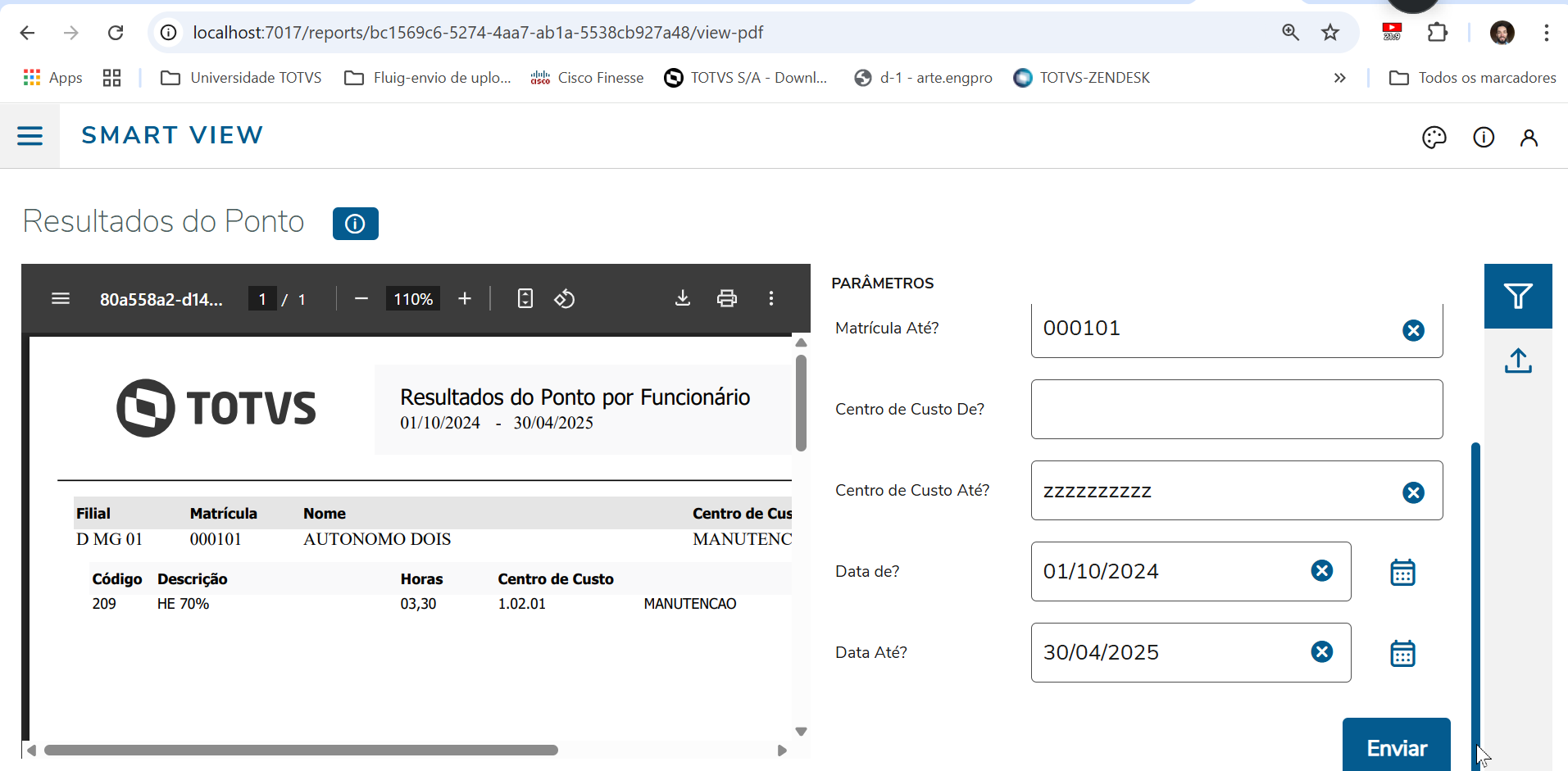Open the theme palette customizer
The height and width of the screenshot is (771, 1568).
point(1435,137)
